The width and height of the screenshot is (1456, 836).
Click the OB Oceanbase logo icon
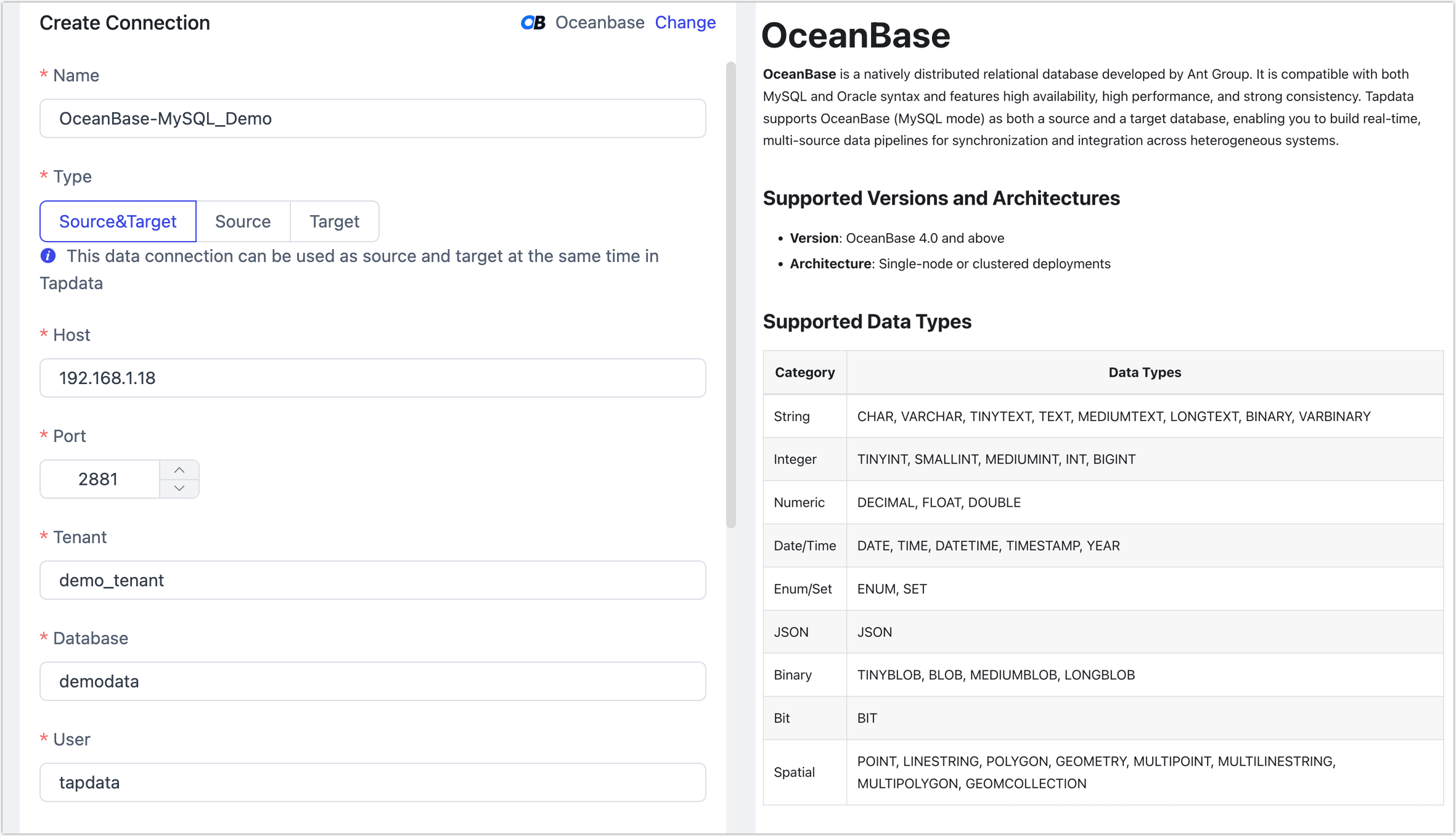click(x=533, y=23)
